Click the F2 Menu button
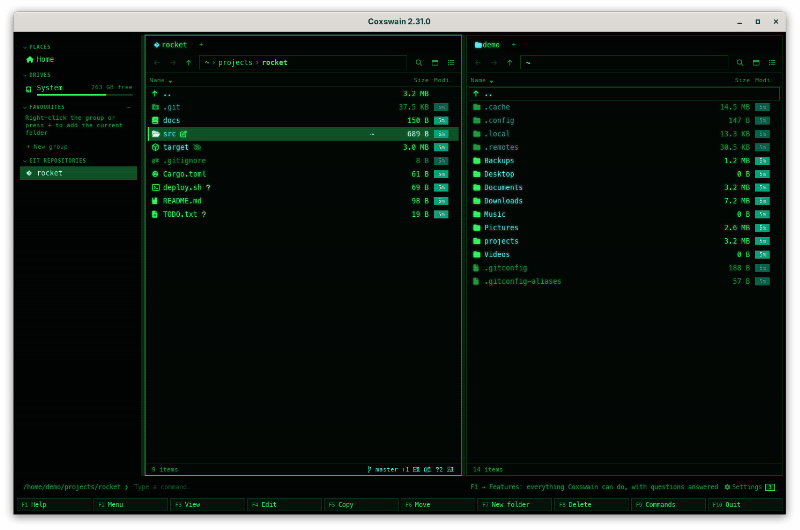800x530 pixels. 131,505
